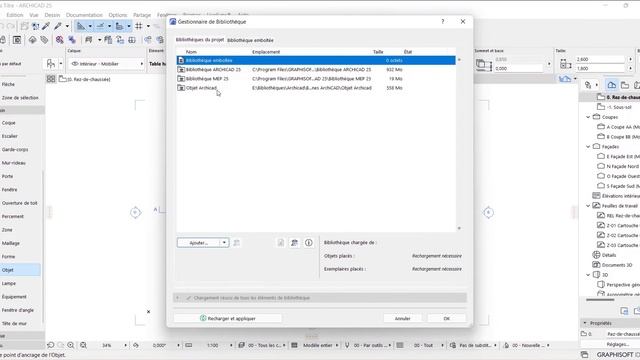Collapse the Feuilles de travail group

[x=588, y=206]
